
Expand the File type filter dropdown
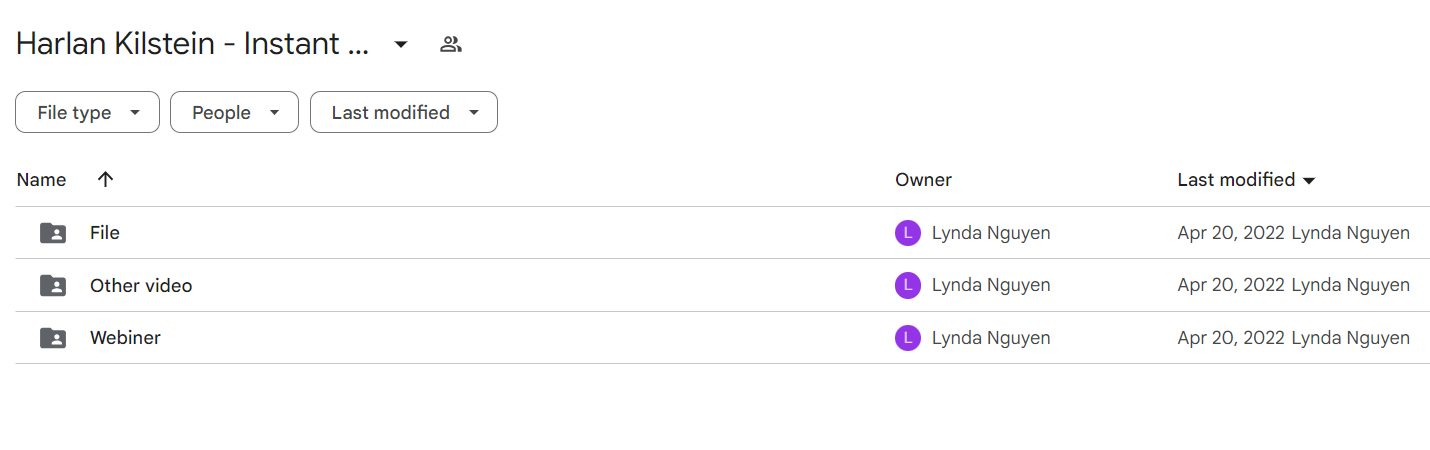[x=87, y=112]
